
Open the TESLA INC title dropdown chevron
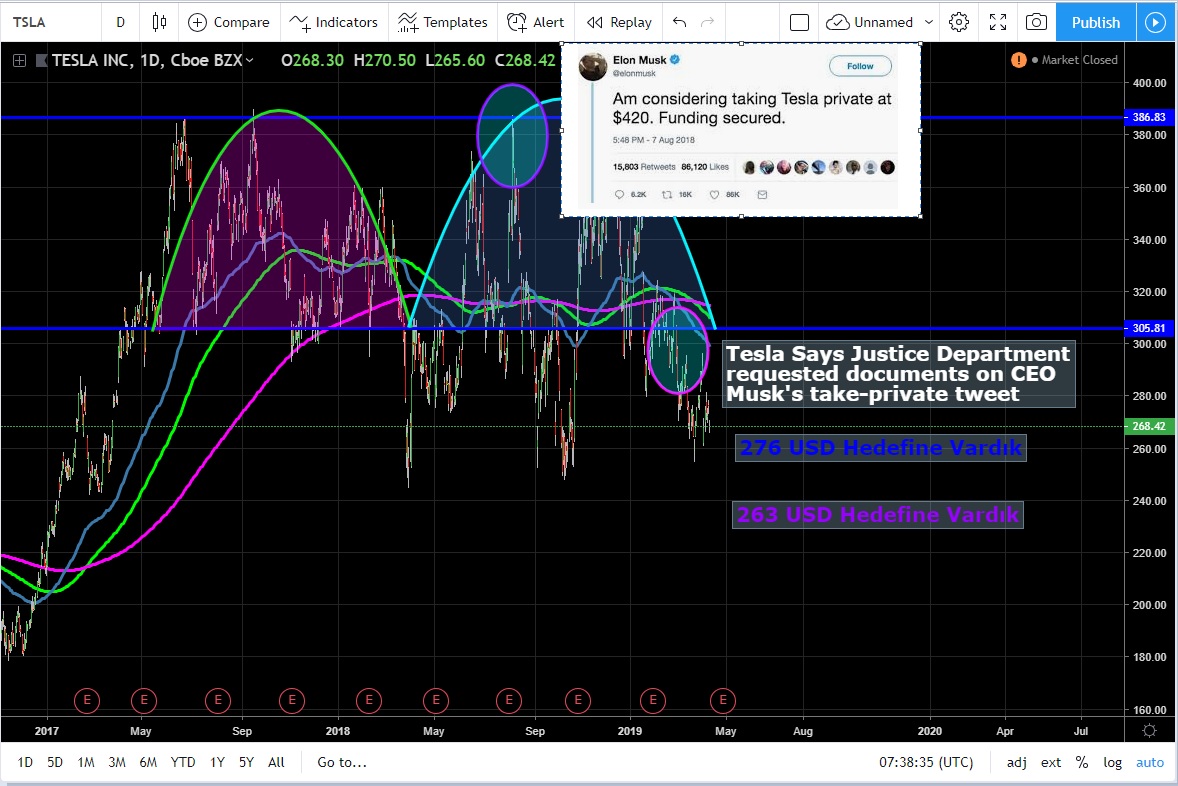pos(249,60)
